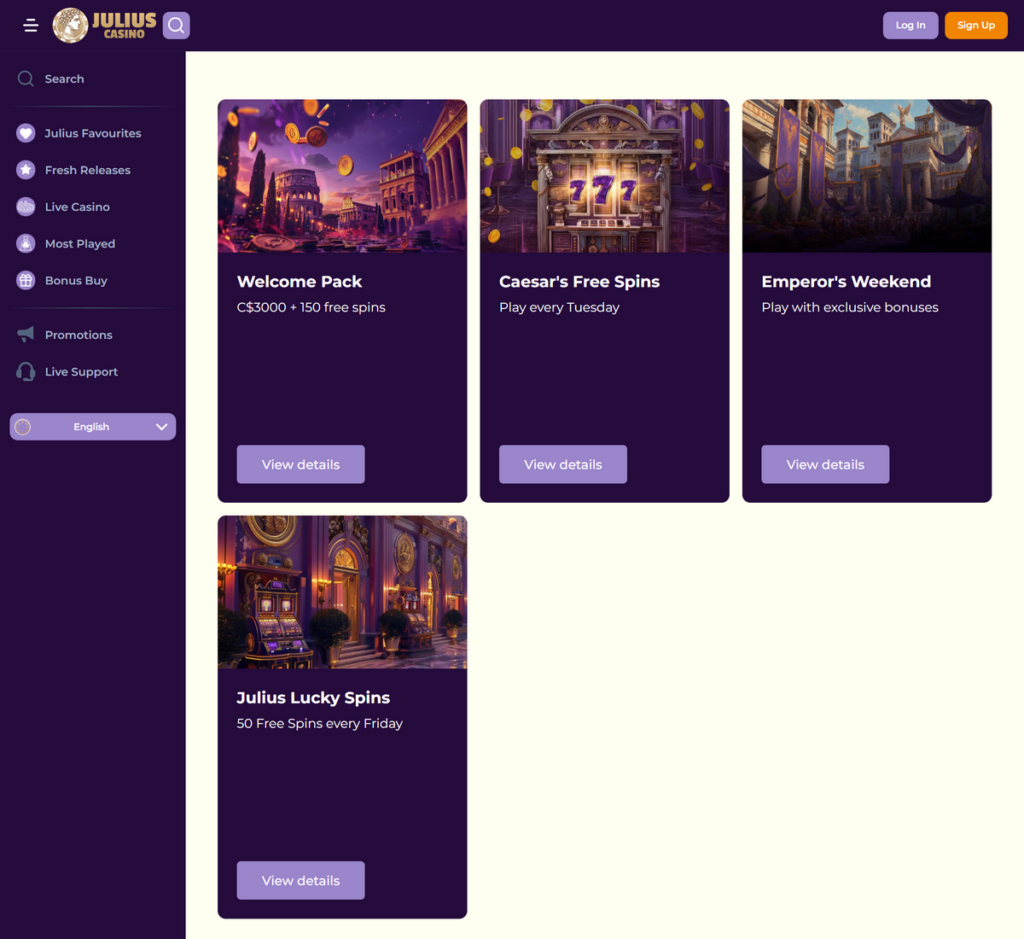View details for Emperor's Weekend promotion
Image resolution: width=1024 pixels, height=939 pixels.
coord(825,465)
